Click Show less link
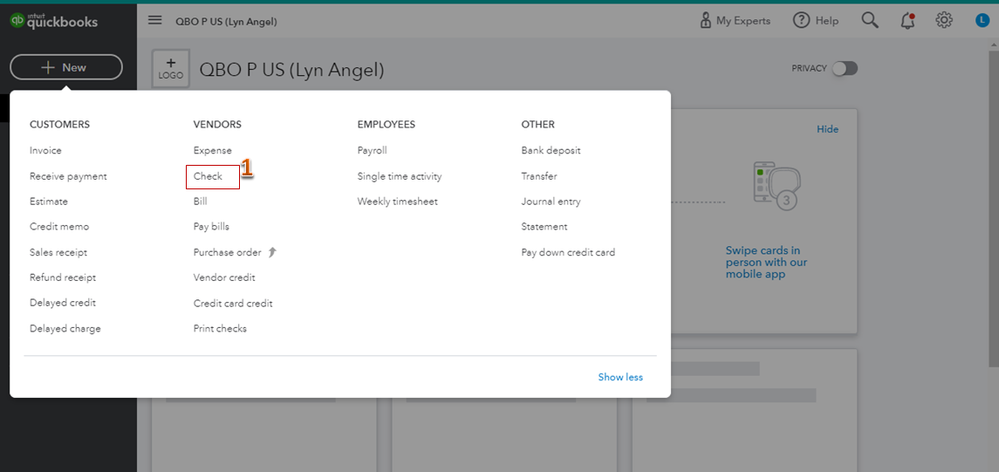 (x=621, y=377)
